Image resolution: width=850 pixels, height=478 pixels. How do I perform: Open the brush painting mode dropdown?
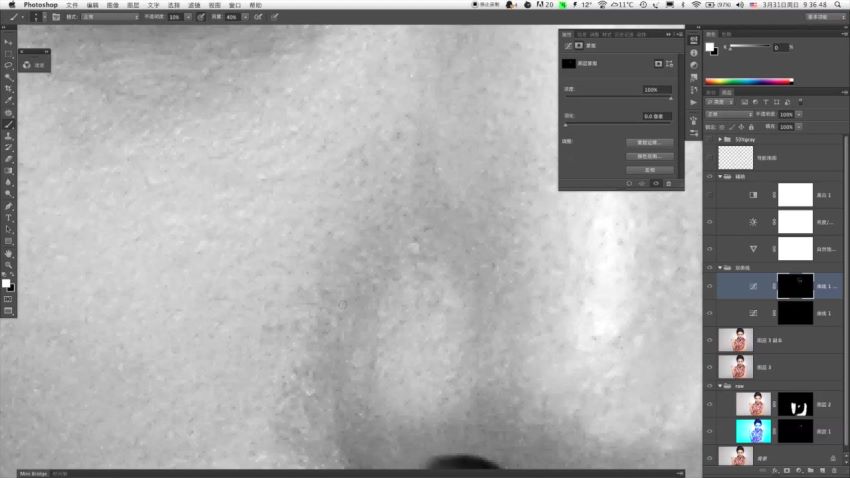[x=110, y=17]
